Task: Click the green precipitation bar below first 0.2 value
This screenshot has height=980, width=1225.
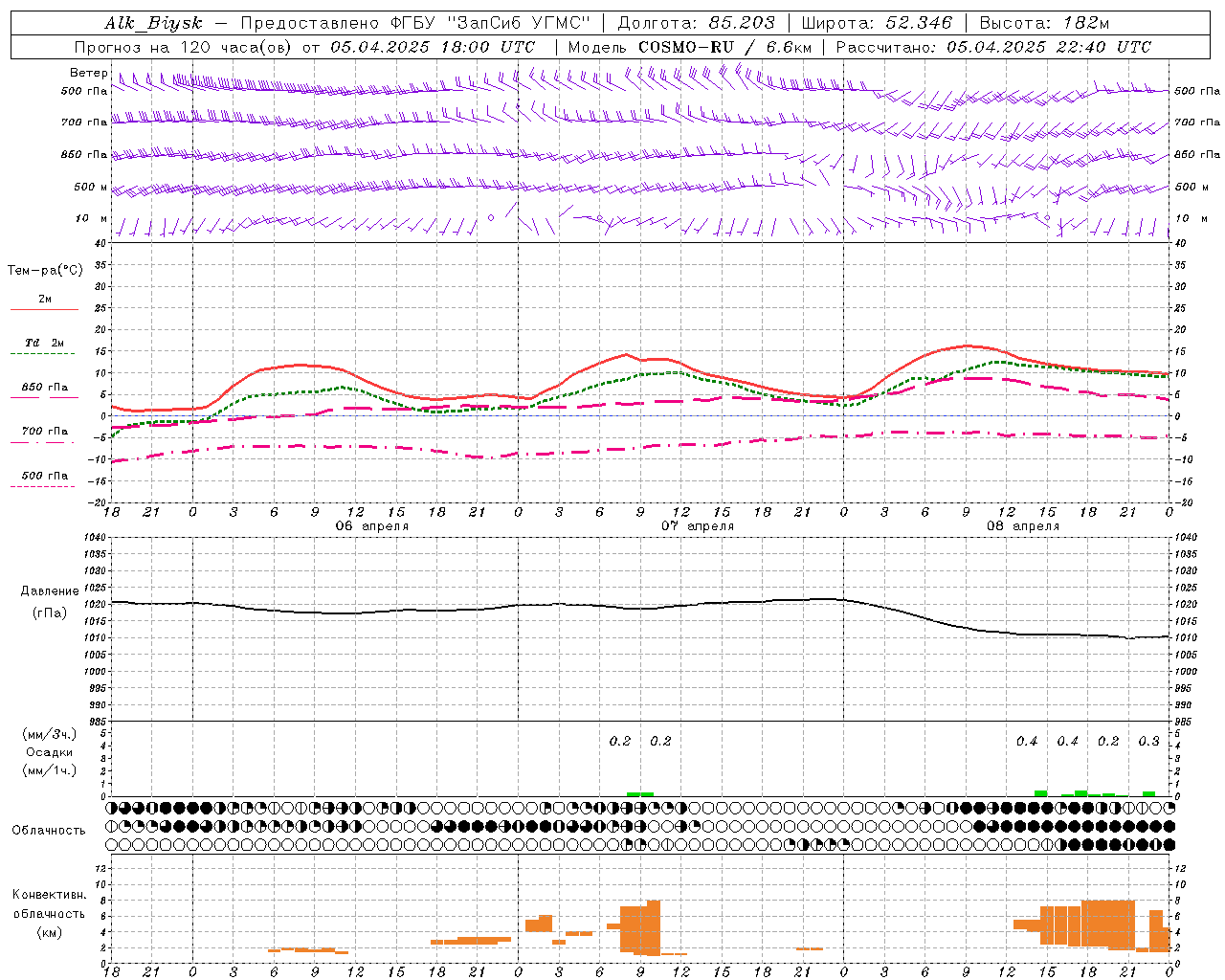Action: coord(634,794)
